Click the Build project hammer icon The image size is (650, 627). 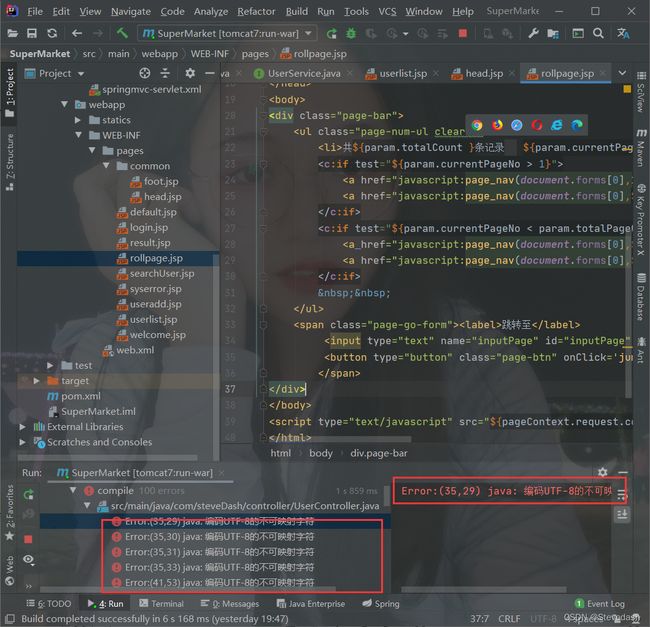point(122,33)
